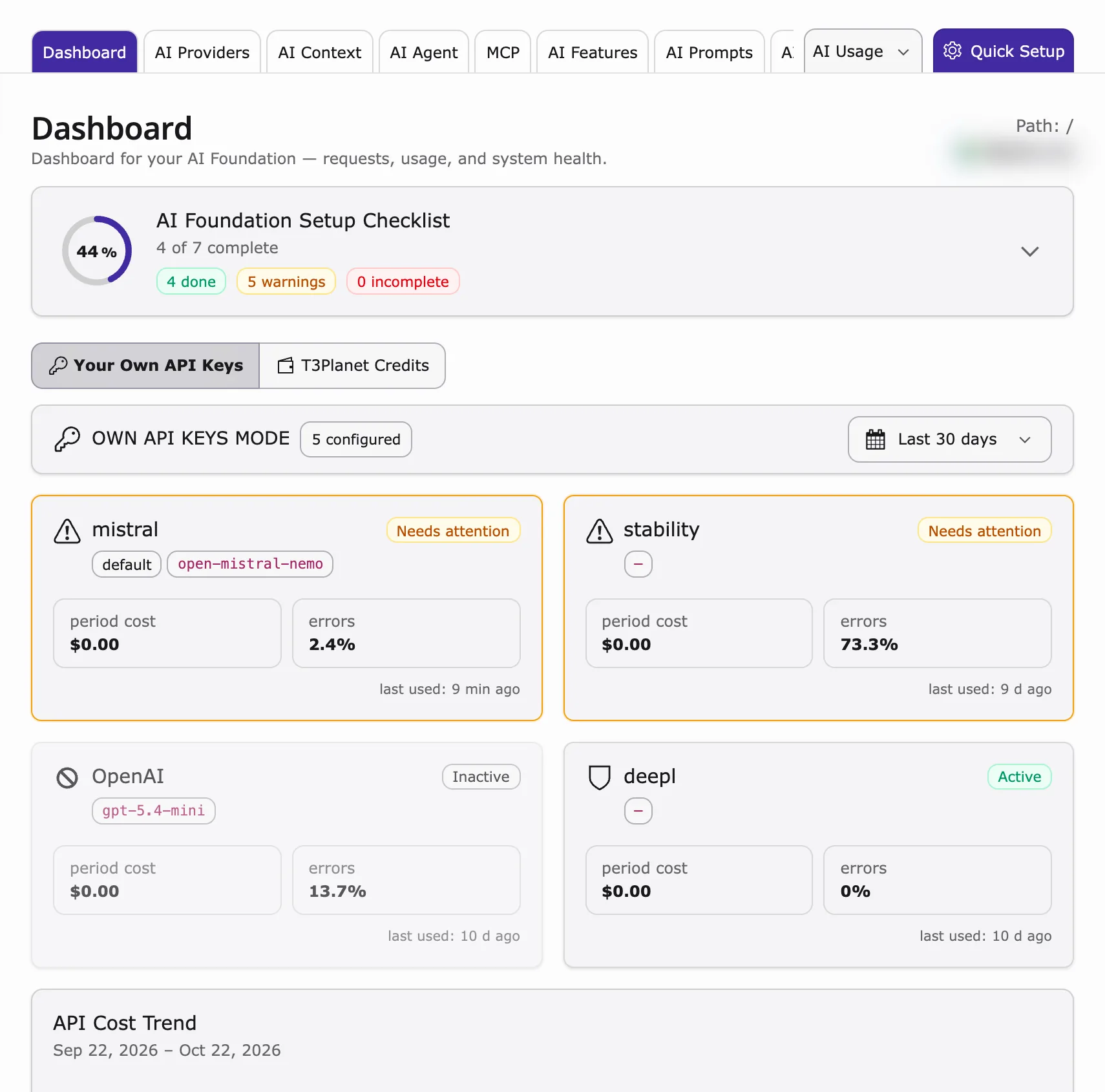
Task: Open the Last 30 days range dropdown
Action: (x=949, y=439)
